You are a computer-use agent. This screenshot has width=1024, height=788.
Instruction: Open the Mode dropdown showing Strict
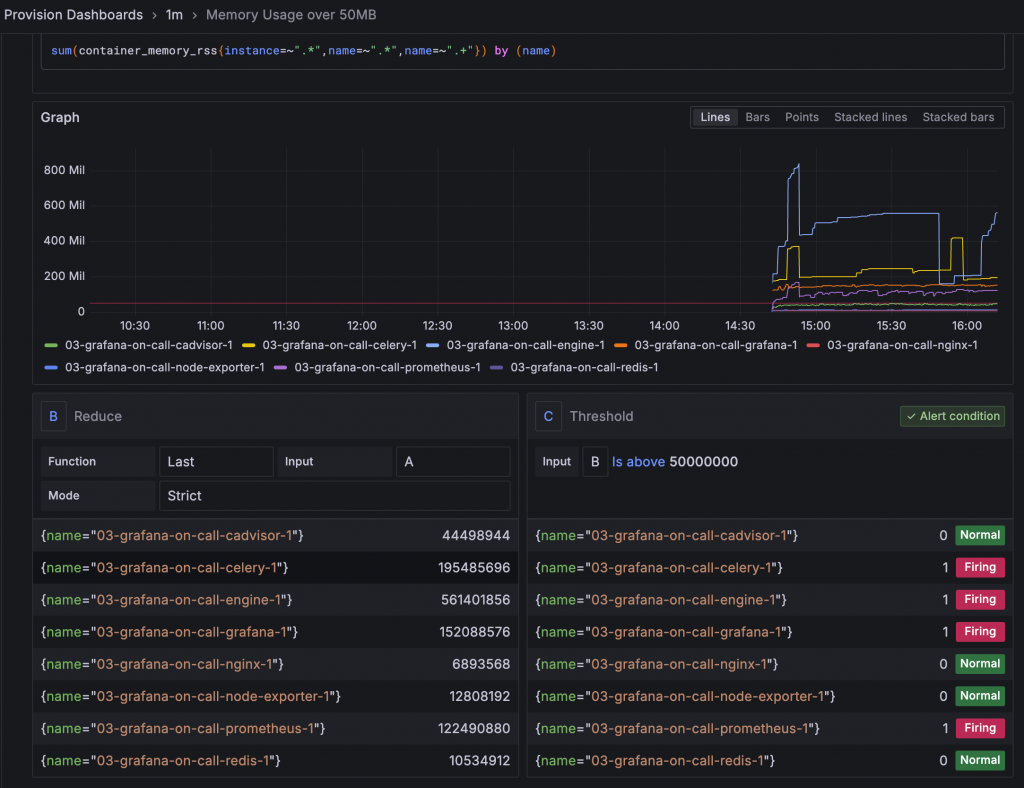click(334, 496)
